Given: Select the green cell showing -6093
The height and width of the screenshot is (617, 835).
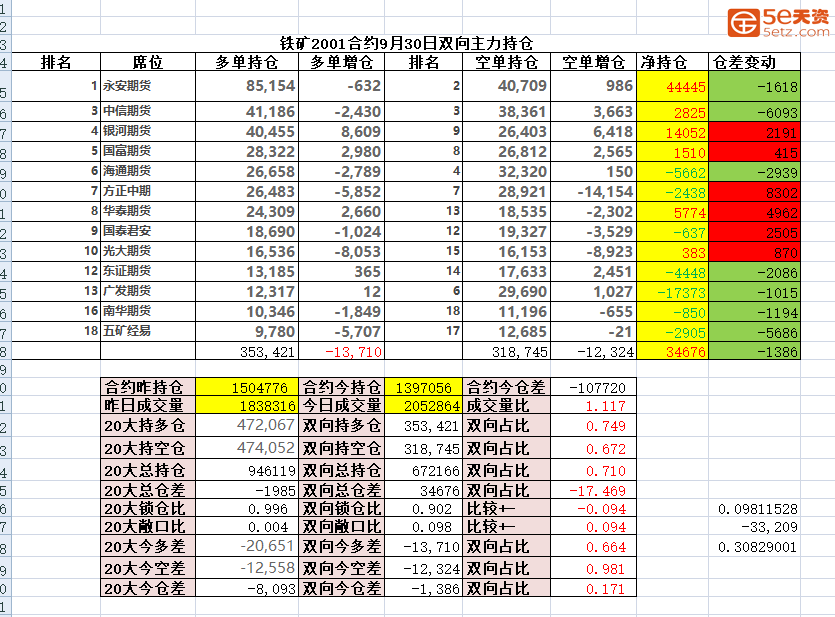Looking at the screenshot, I should tap(754, 111).
